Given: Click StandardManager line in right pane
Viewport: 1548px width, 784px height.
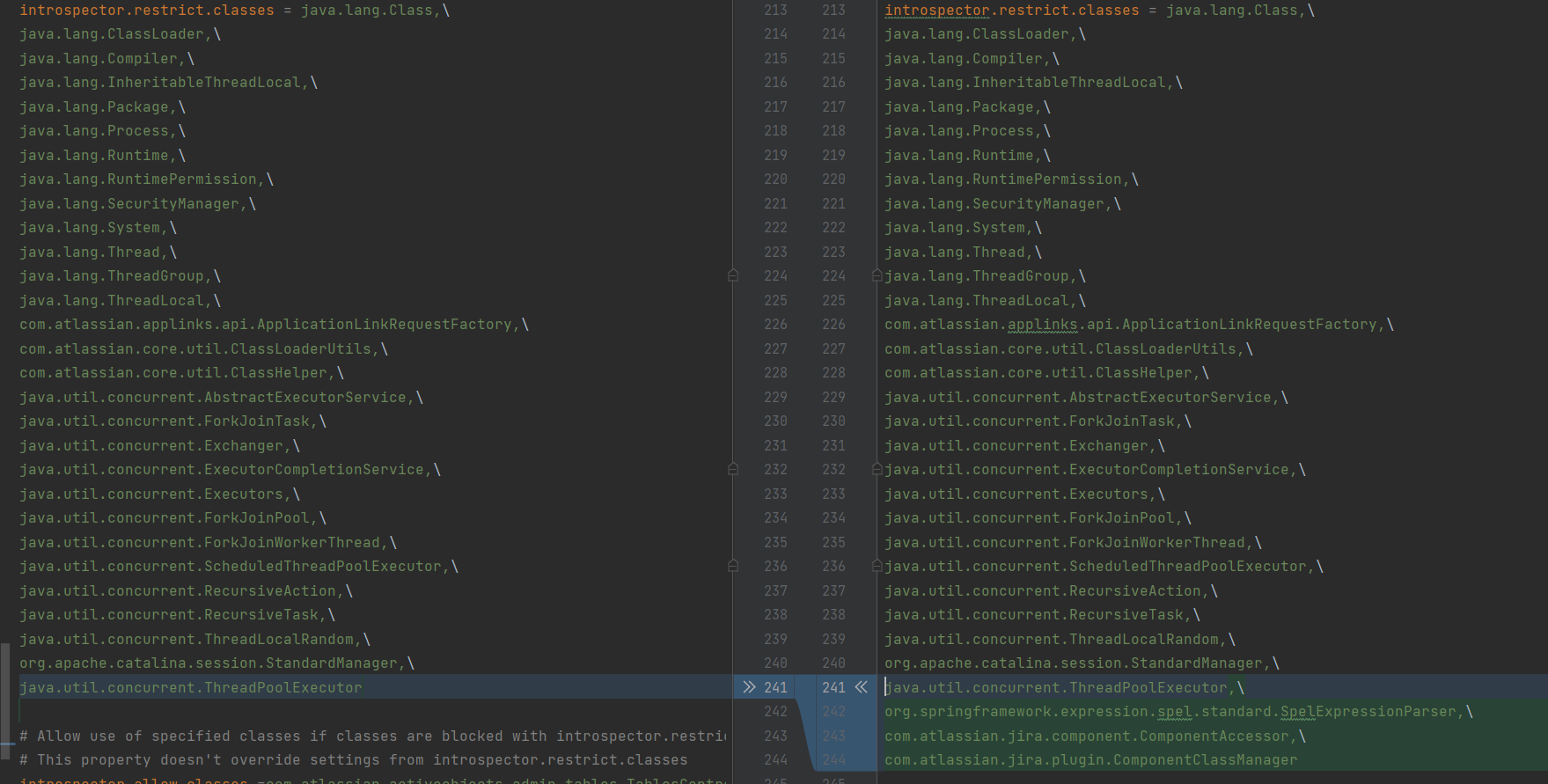Looking at the screenshot, I should 1082,663.
